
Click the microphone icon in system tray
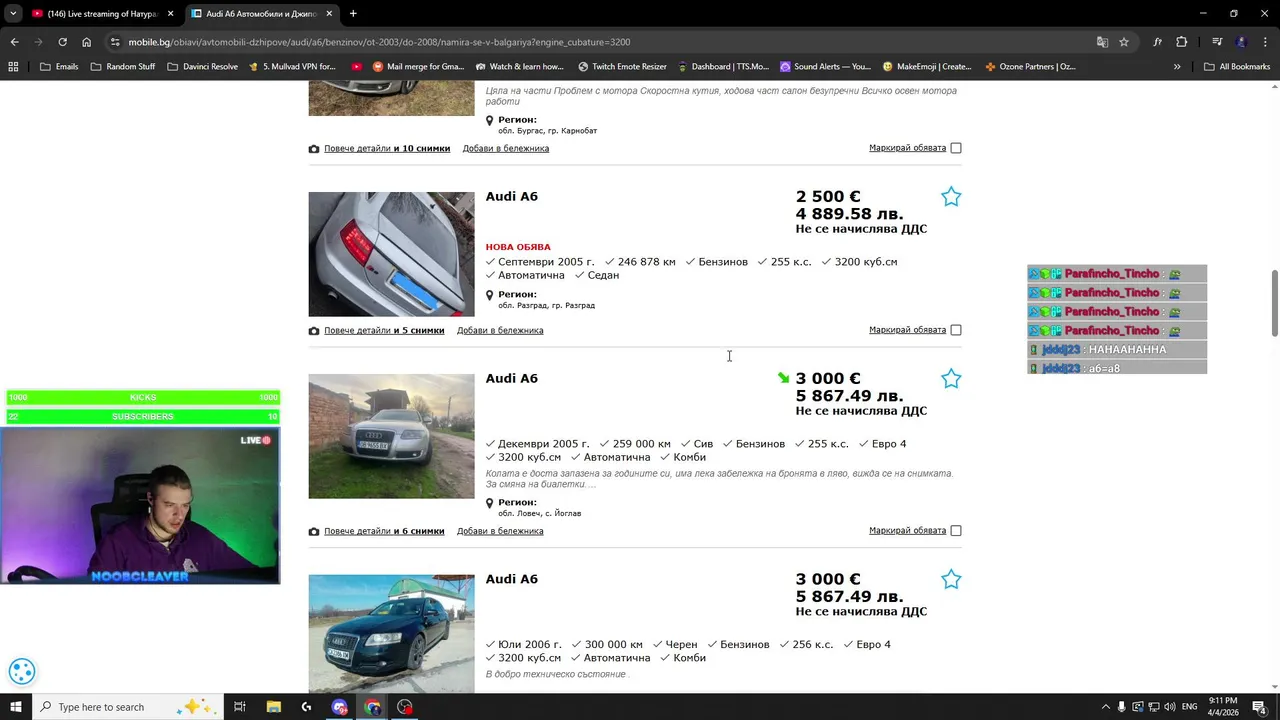1121,707
